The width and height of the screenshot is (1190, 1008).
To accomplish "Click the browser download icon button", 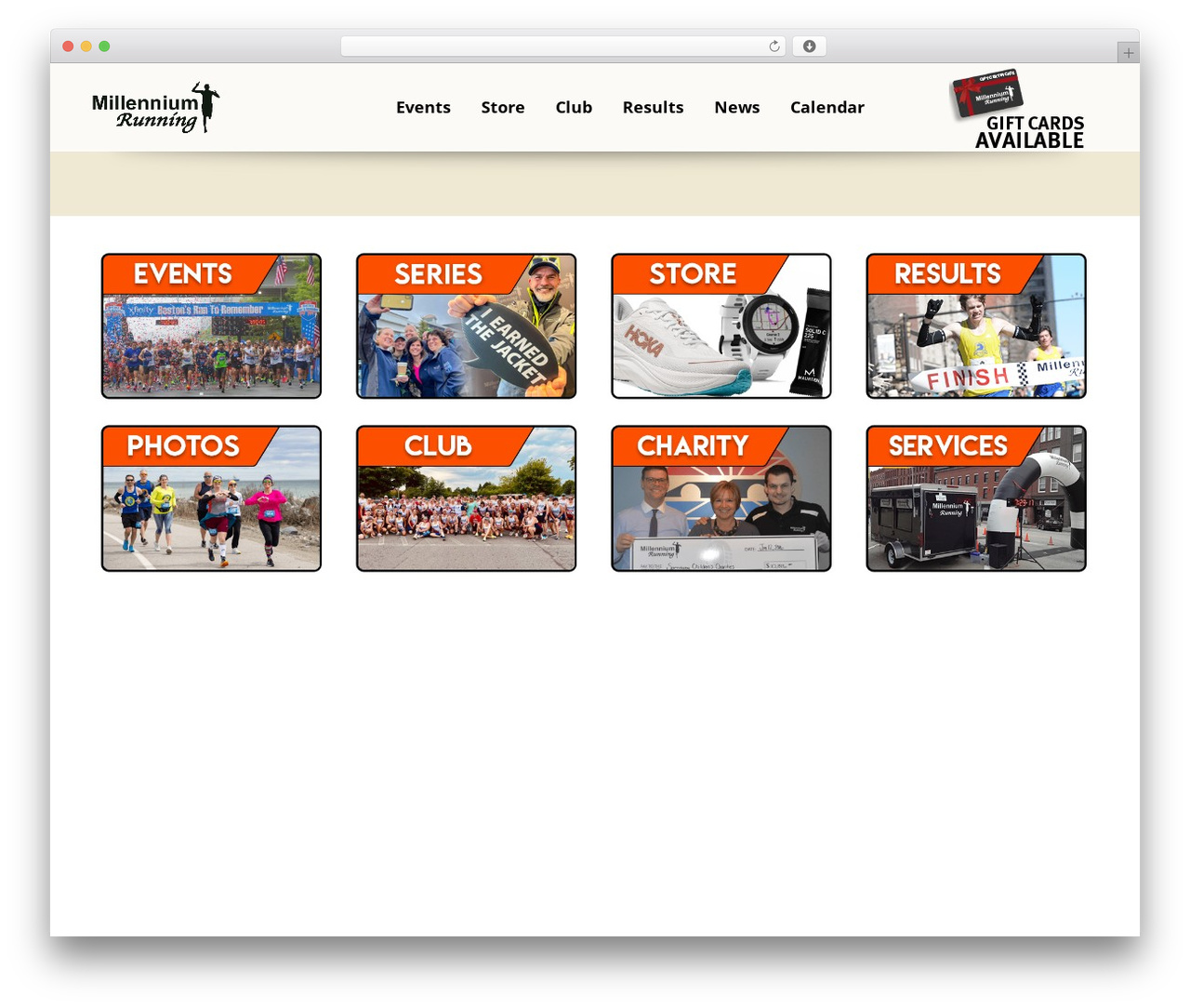I will pos(810,46).
